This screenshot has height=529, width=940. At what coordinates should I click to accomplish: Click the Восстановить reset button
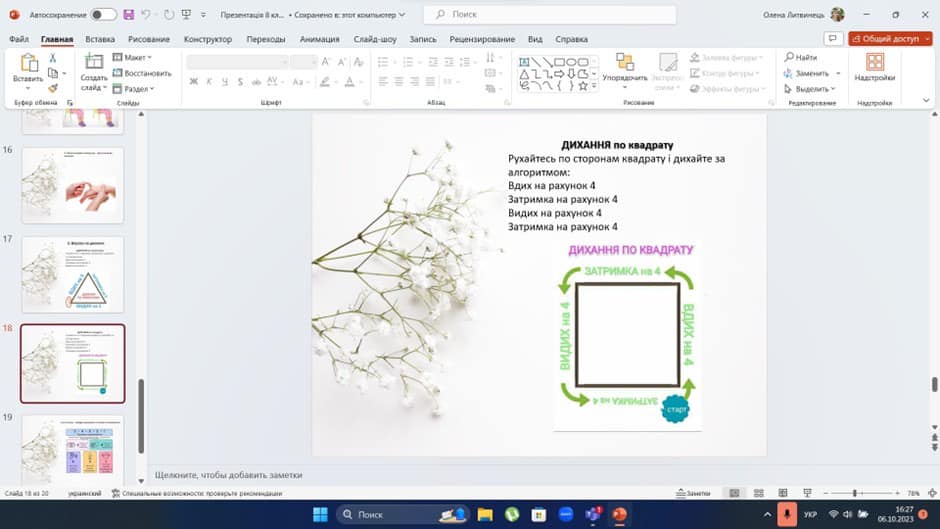[x=142, y=73]
